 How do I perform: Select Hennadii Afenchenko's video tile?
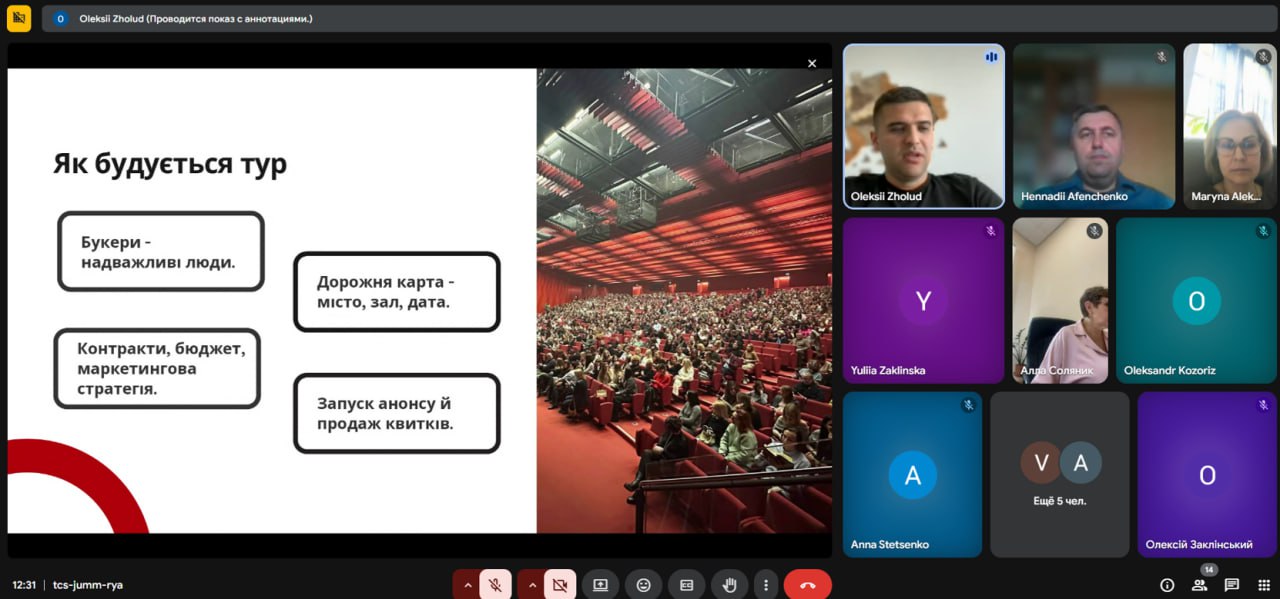click(x=1094, y=126)
